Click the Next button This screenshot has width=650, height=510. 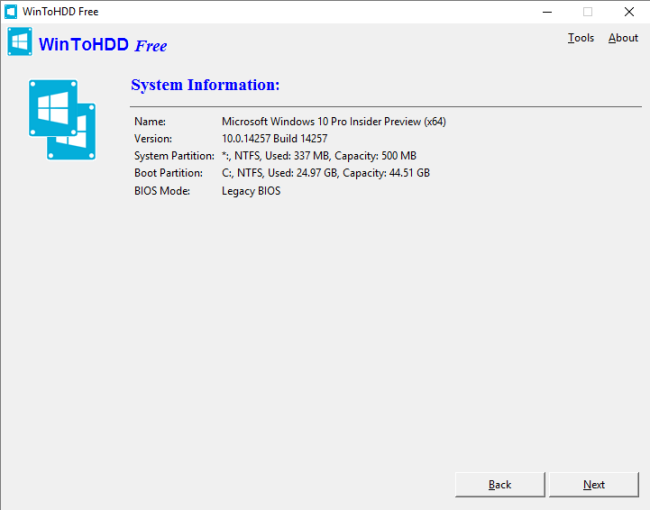tap(594, 484)
